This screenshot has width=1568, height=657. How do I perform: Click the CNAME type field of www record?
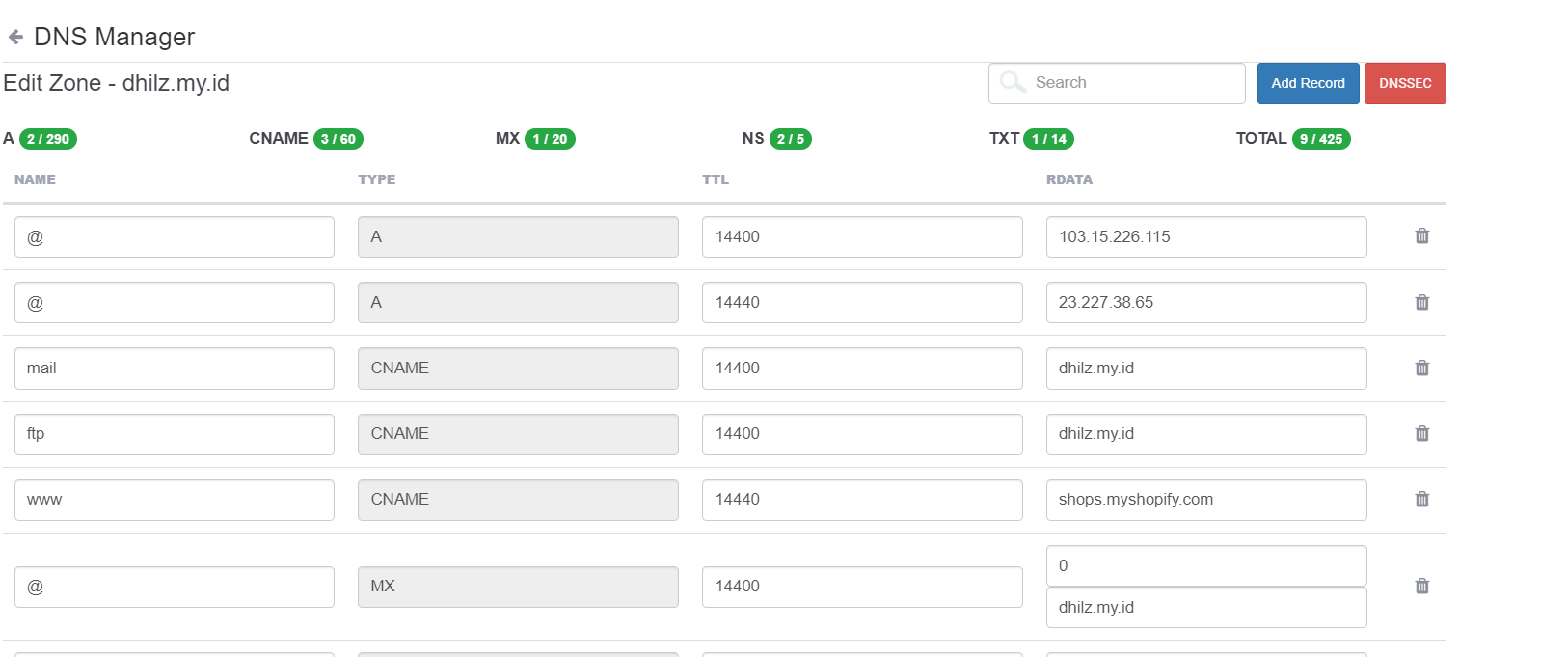(518, 500)
